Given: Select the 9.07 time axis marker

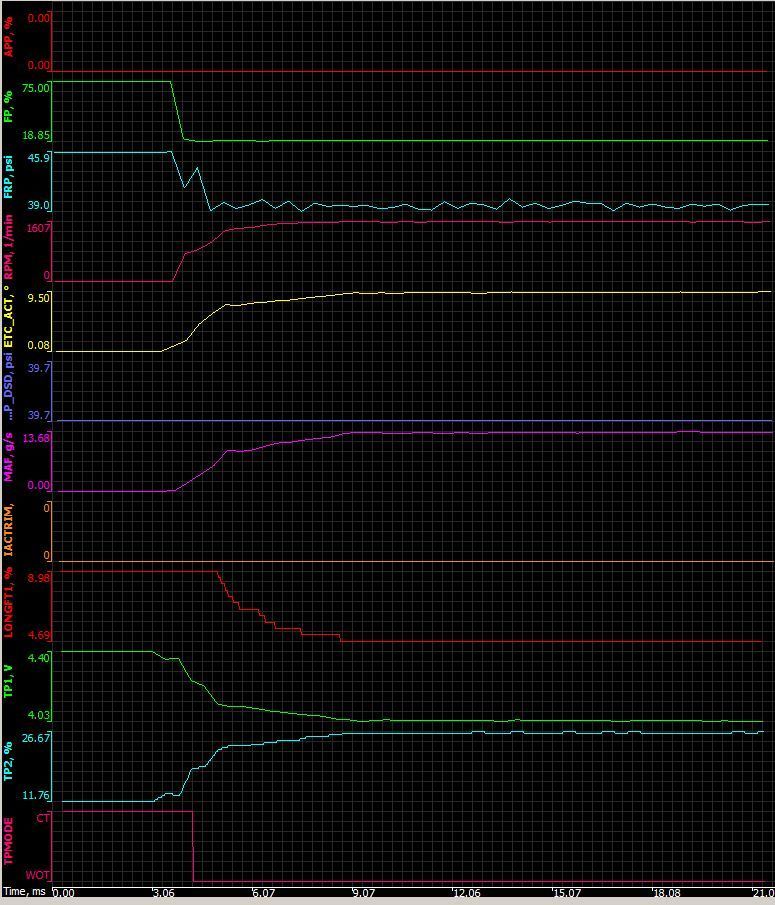Looking at the screenshot, I should point(364,893).
